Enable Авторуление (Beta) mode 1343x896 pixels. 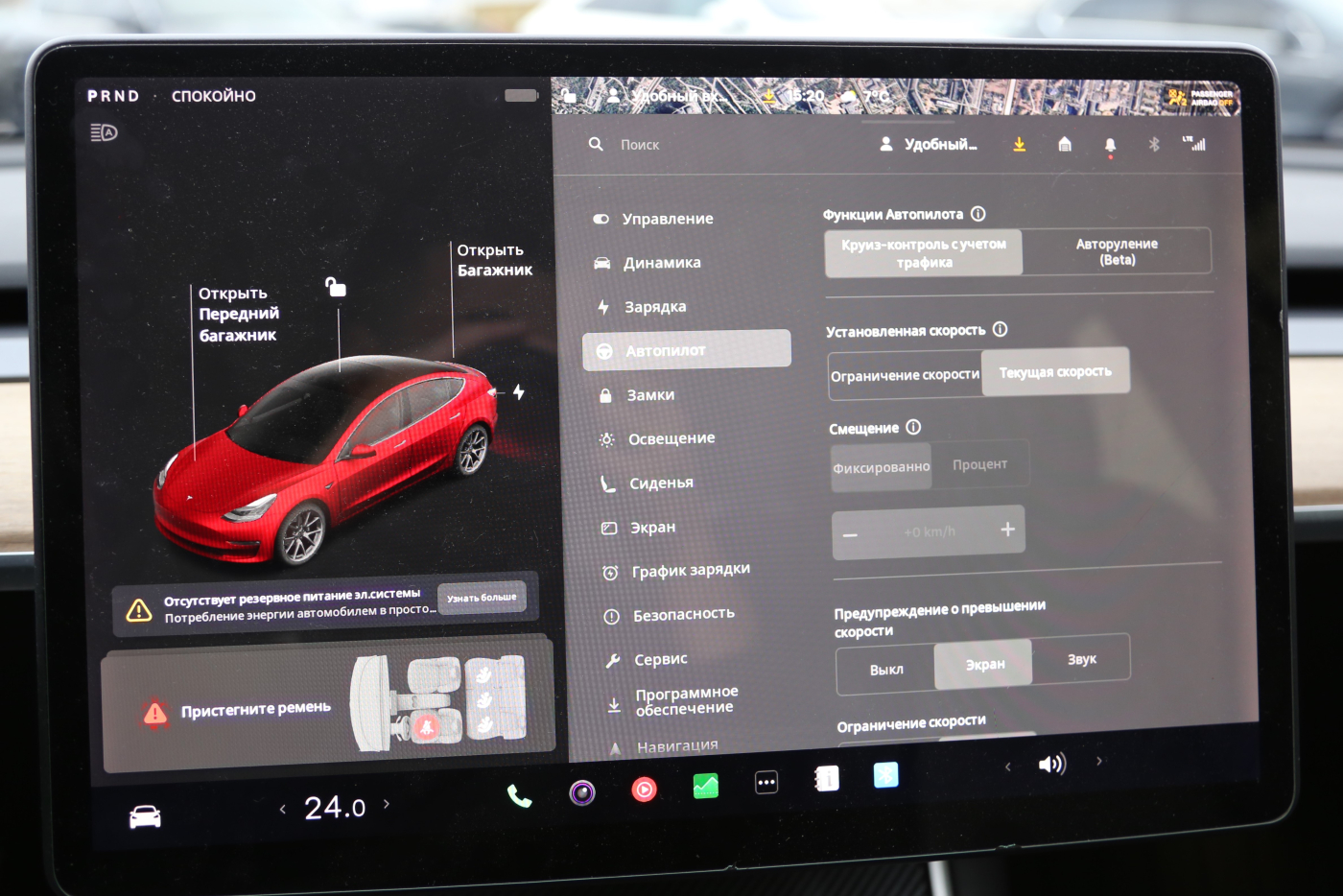pos(1116,251)
